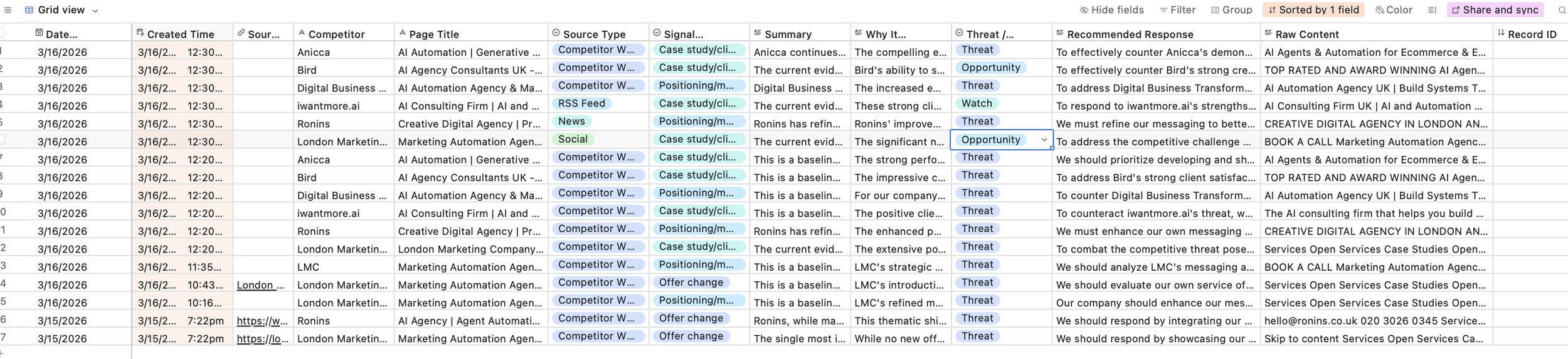Click the Record ID column header icon
Viewport: 1568px width, 359px height.
(x=1501, y=33)
